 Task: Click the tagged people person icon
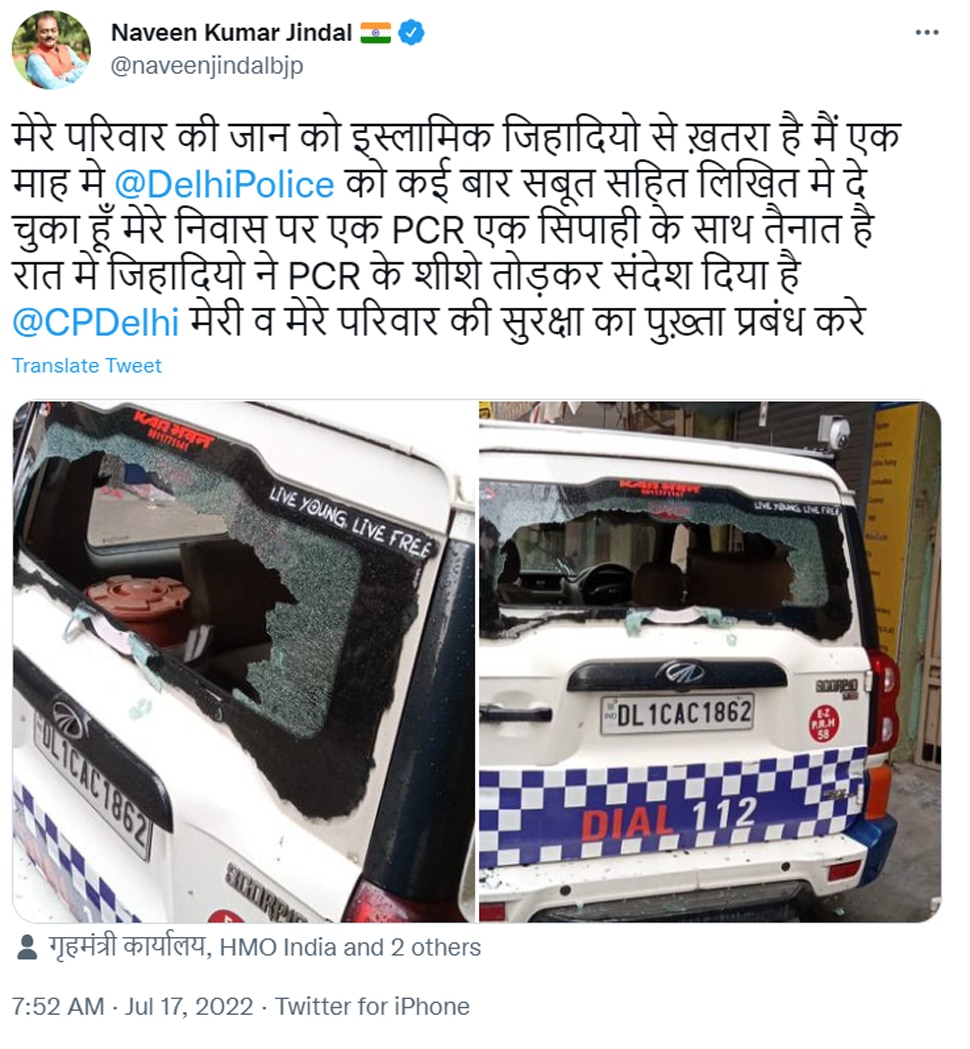tap(26, 947)
